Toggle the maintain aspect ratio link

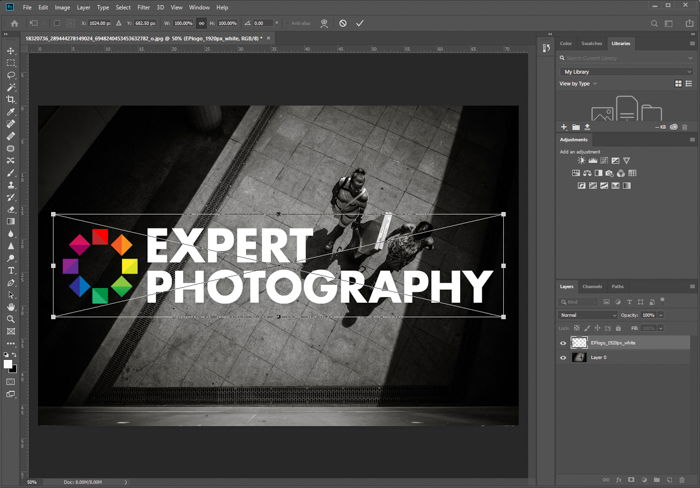[x=201, y=22]
